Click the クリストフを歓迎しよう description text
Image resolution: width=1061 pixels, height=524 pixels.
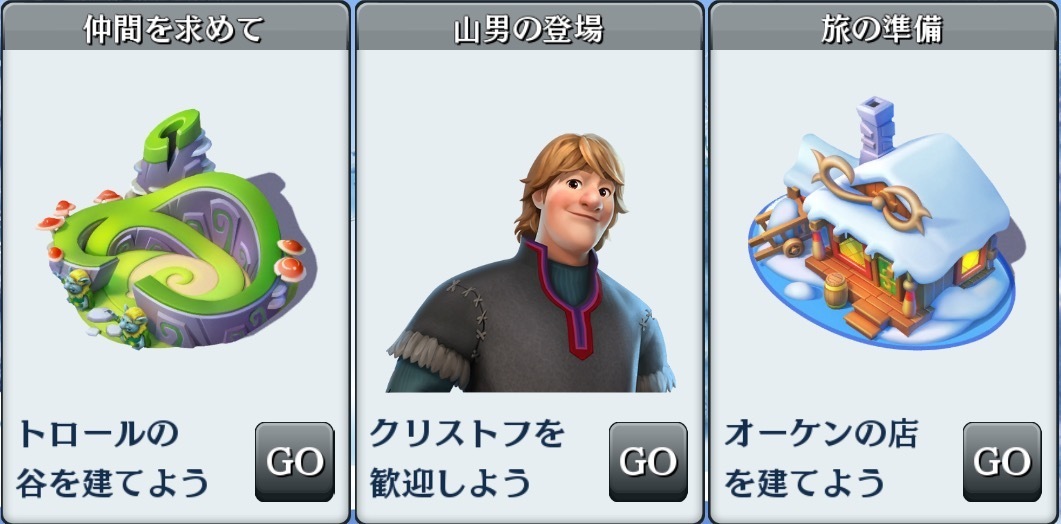(x=467, y=460)
